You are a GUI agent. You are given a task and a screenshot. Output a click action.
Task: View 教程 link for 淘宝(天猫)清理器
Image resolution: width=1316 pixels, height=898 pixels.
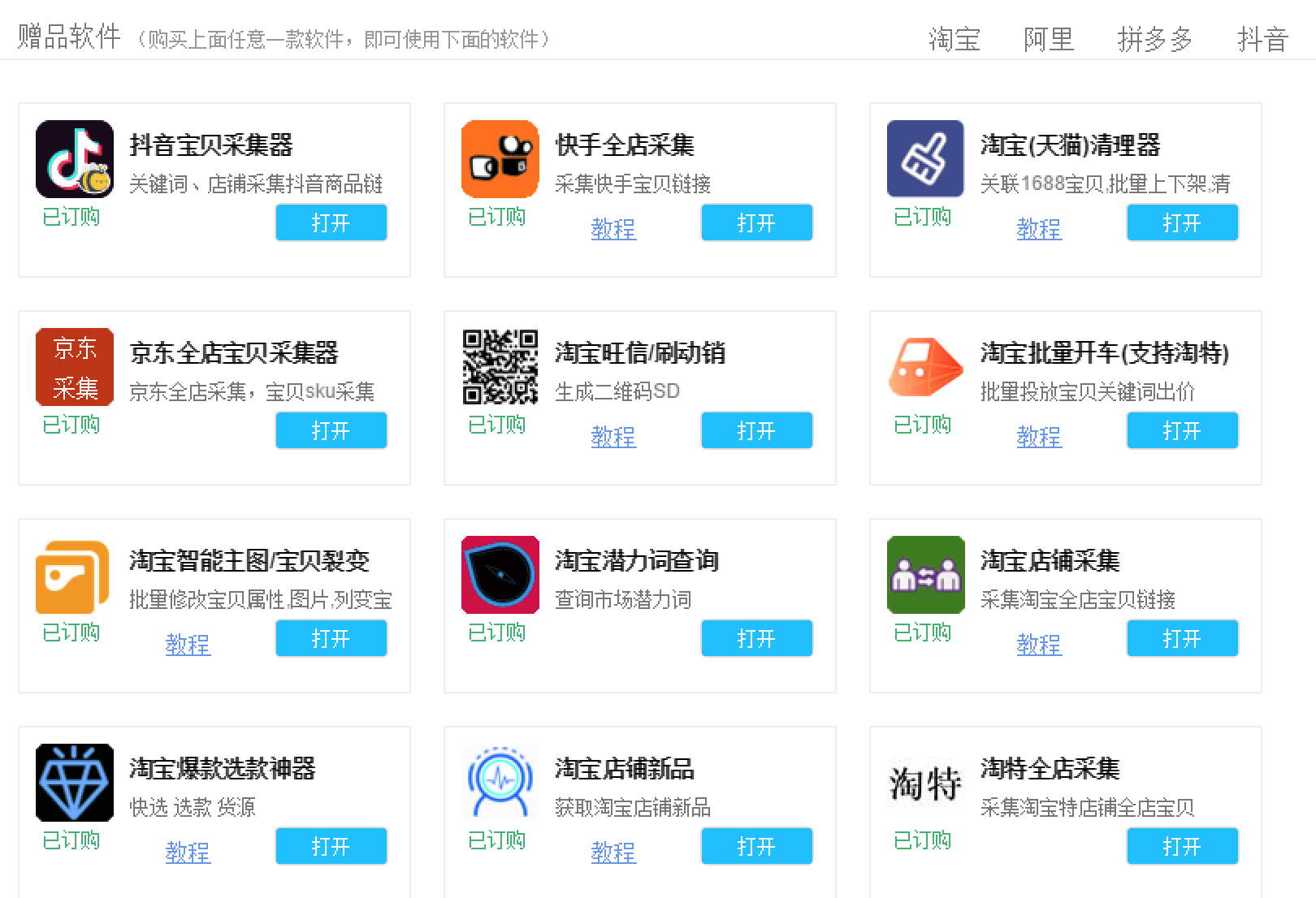(x=1039, y=229)
